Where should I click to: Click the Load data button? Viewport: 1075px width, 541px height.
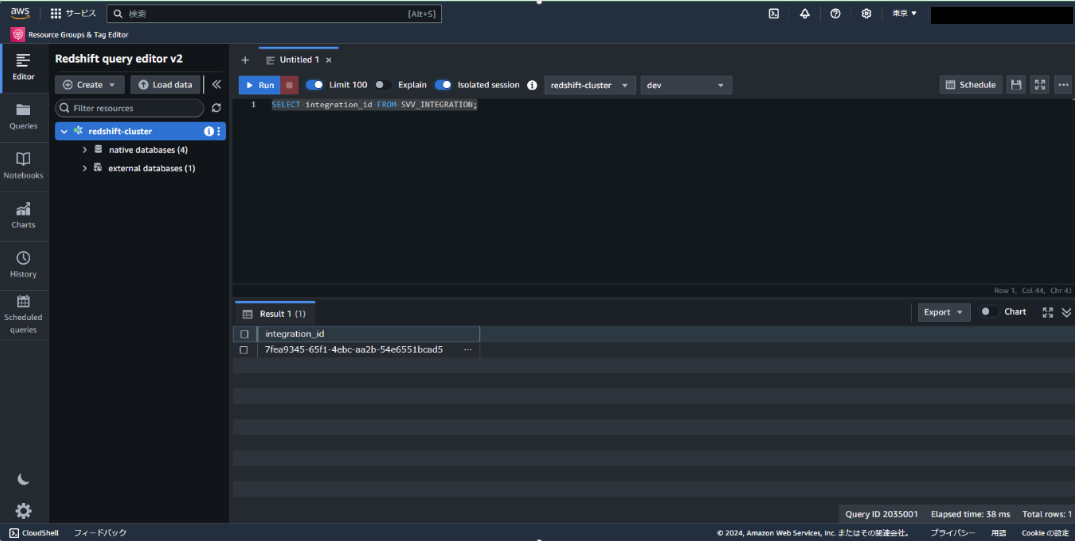coord(165,84)
